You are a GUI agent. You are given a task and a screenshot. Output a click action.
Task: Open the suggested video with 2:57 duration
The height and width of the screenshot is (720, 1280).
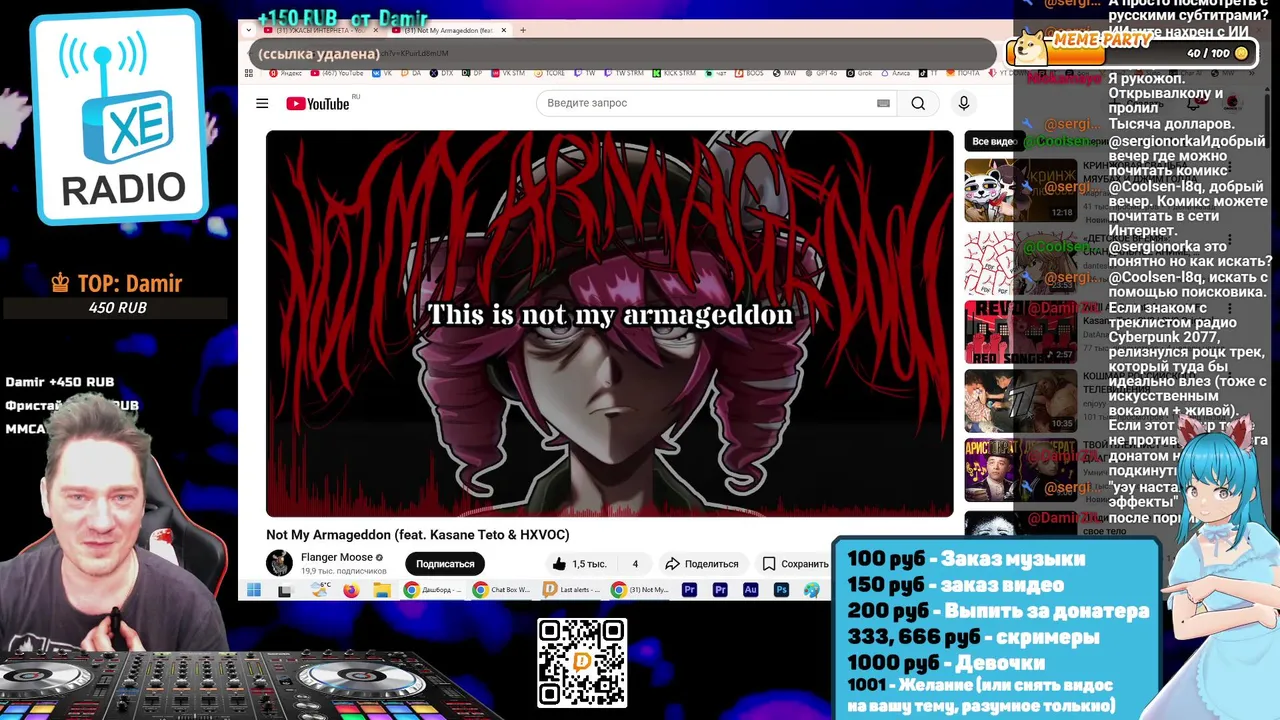pos(1021,332)
